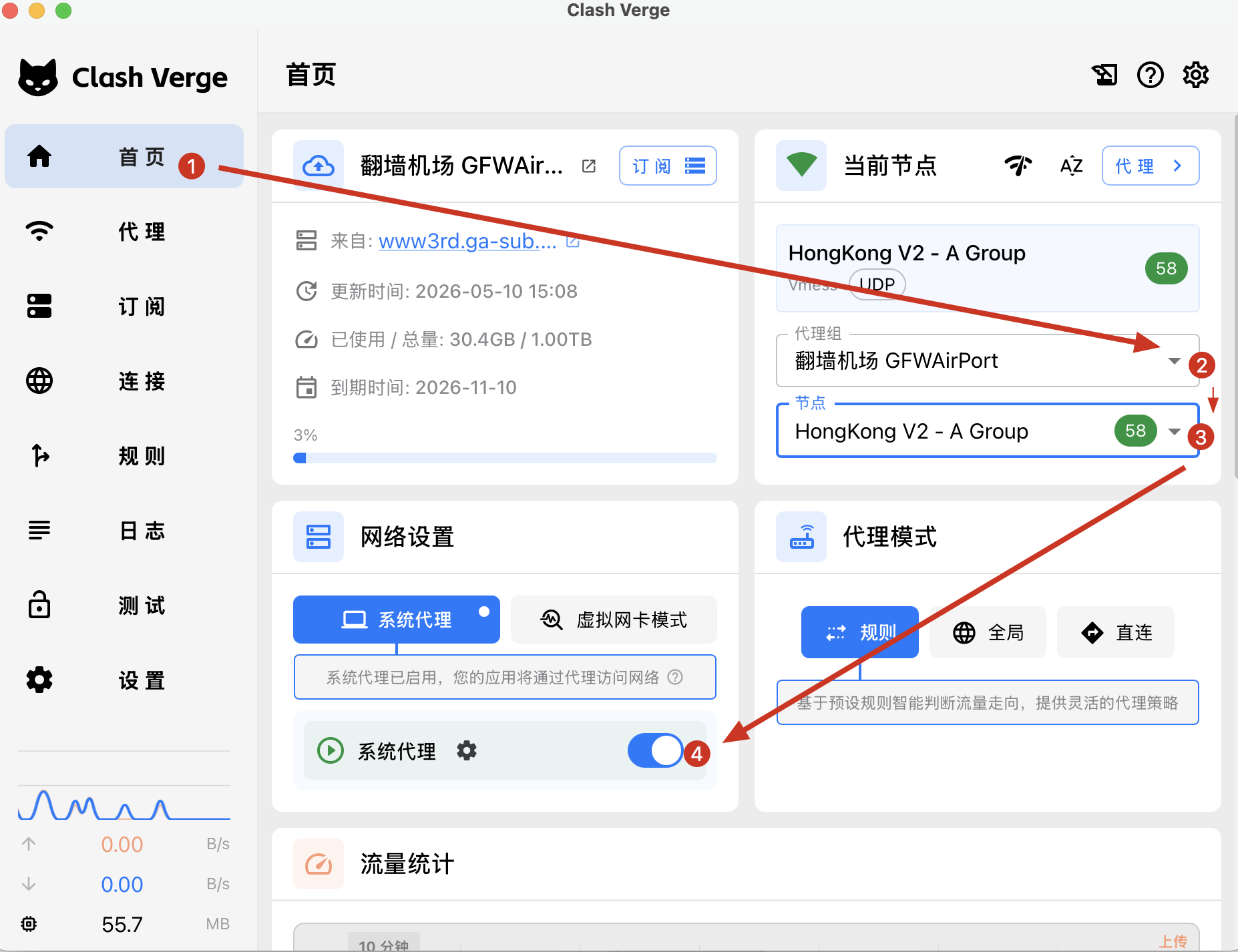Click the external icon after source URL

pyautogui.click(x=572, y=241)
